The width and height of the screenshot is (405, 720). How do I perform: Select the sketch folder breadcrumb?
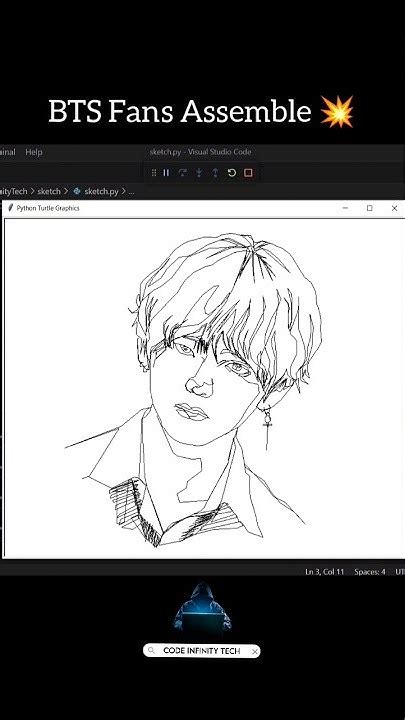click(49, 191)
